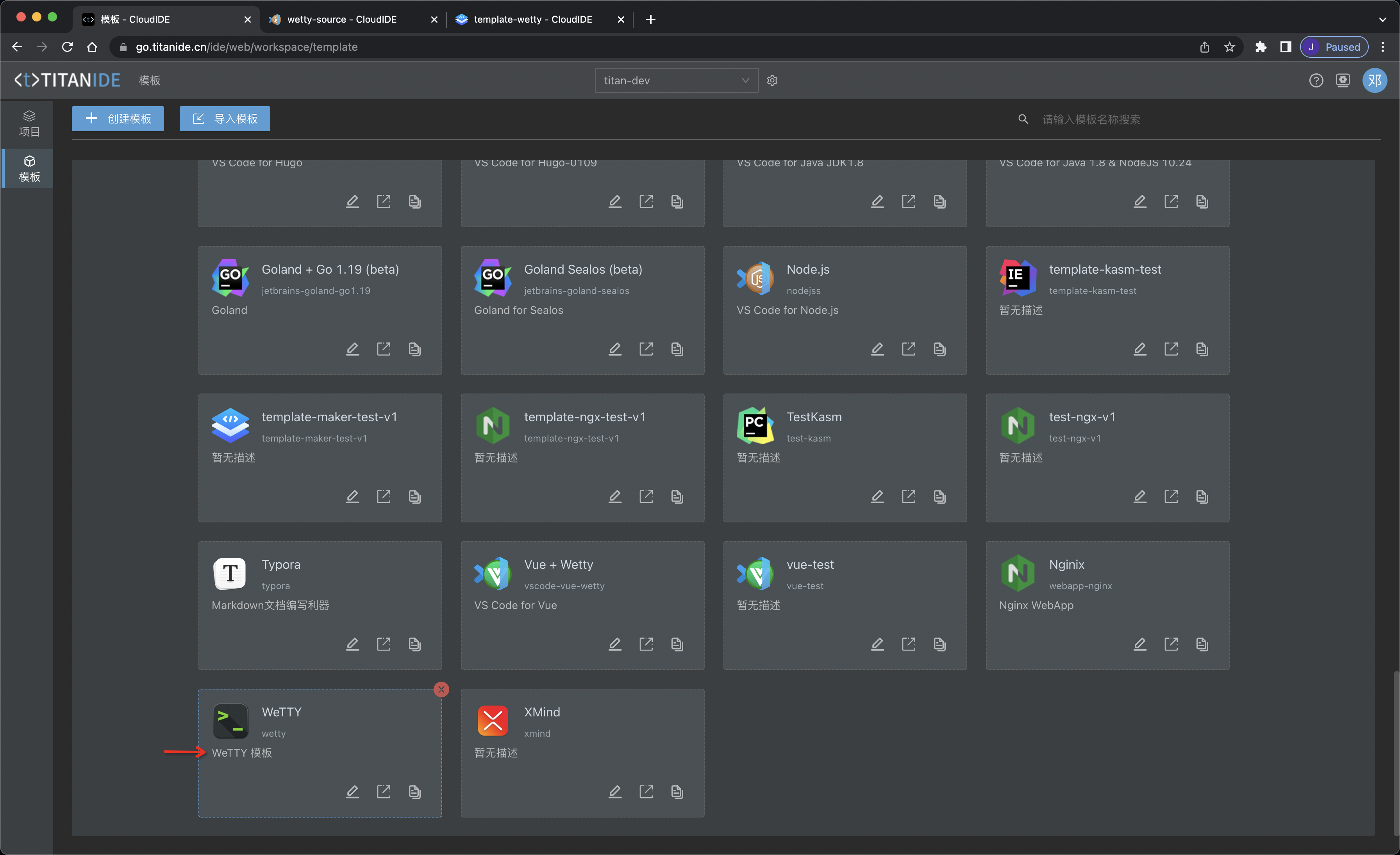Click copy icon on TestKasm card

click(x=939, y=496)
